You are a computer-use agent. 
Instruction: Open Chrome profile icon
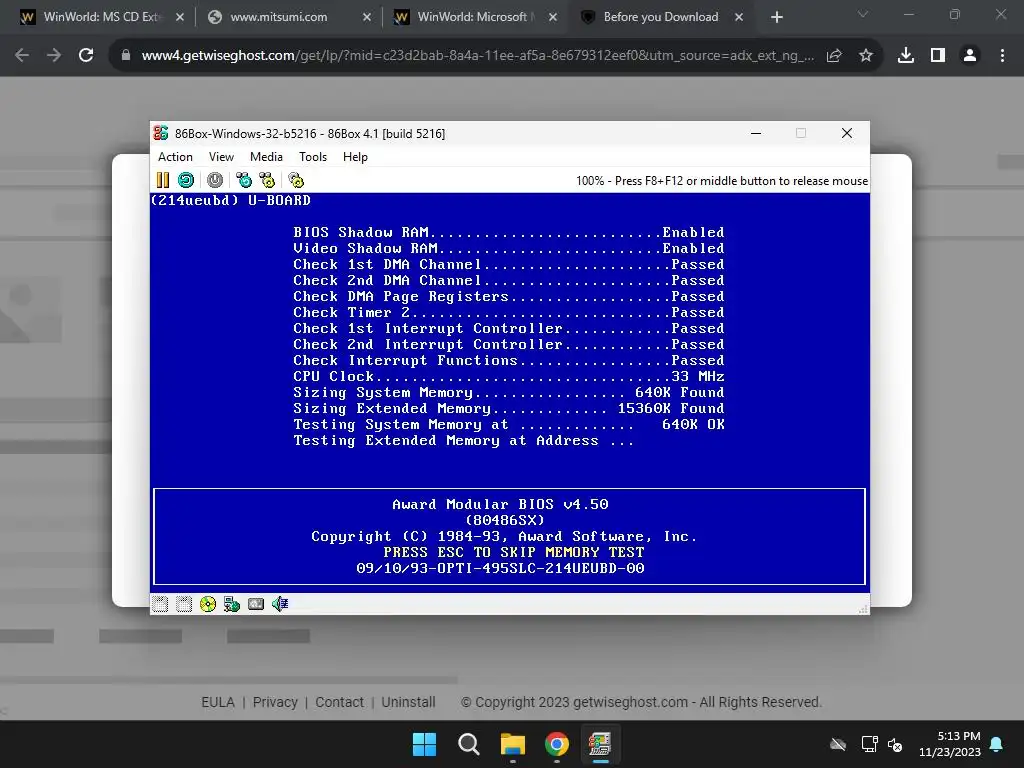click(x=970, y=56)
